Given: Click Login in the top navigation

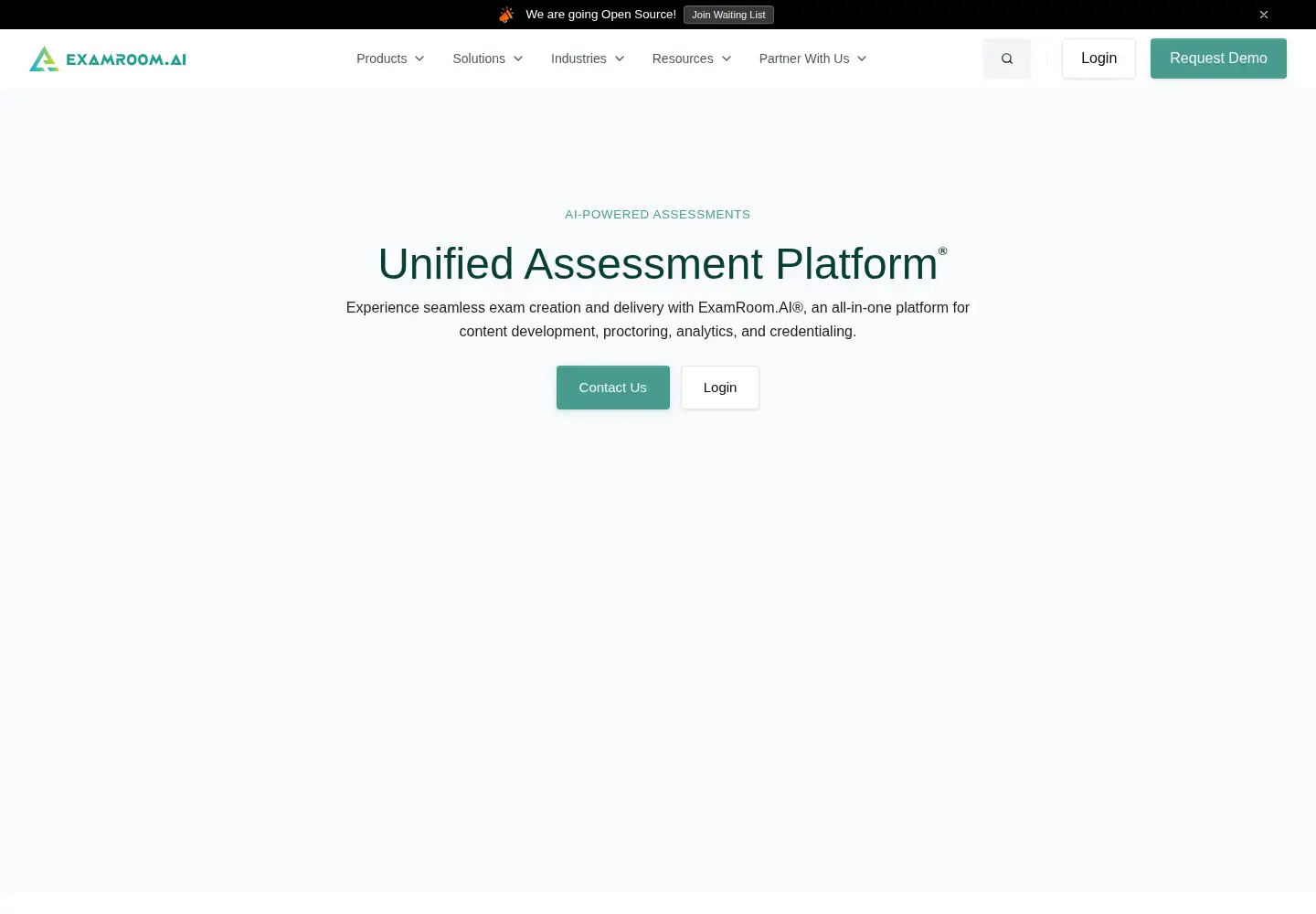Looking at the screenshot, I should [1098, 58].
